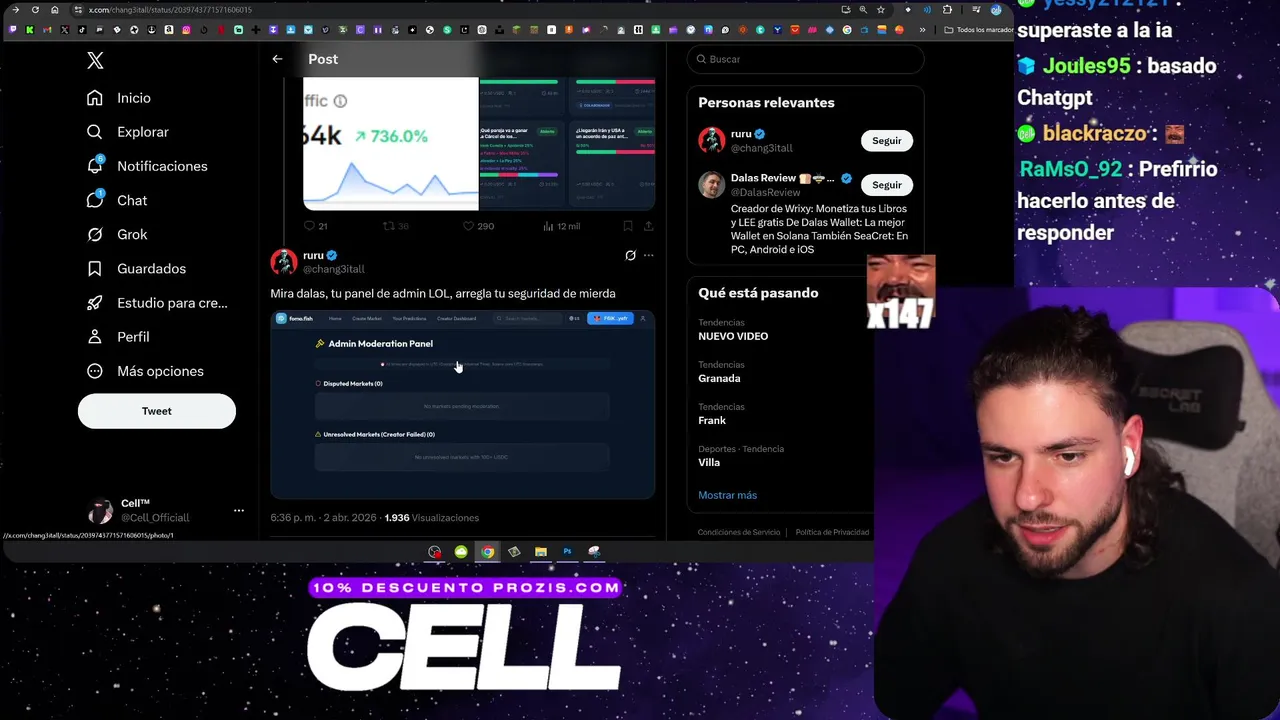Click the 1.936 Visualizaciones link
The height and width of the screenshot is (720, 1280).
click(x=432, y=518)
